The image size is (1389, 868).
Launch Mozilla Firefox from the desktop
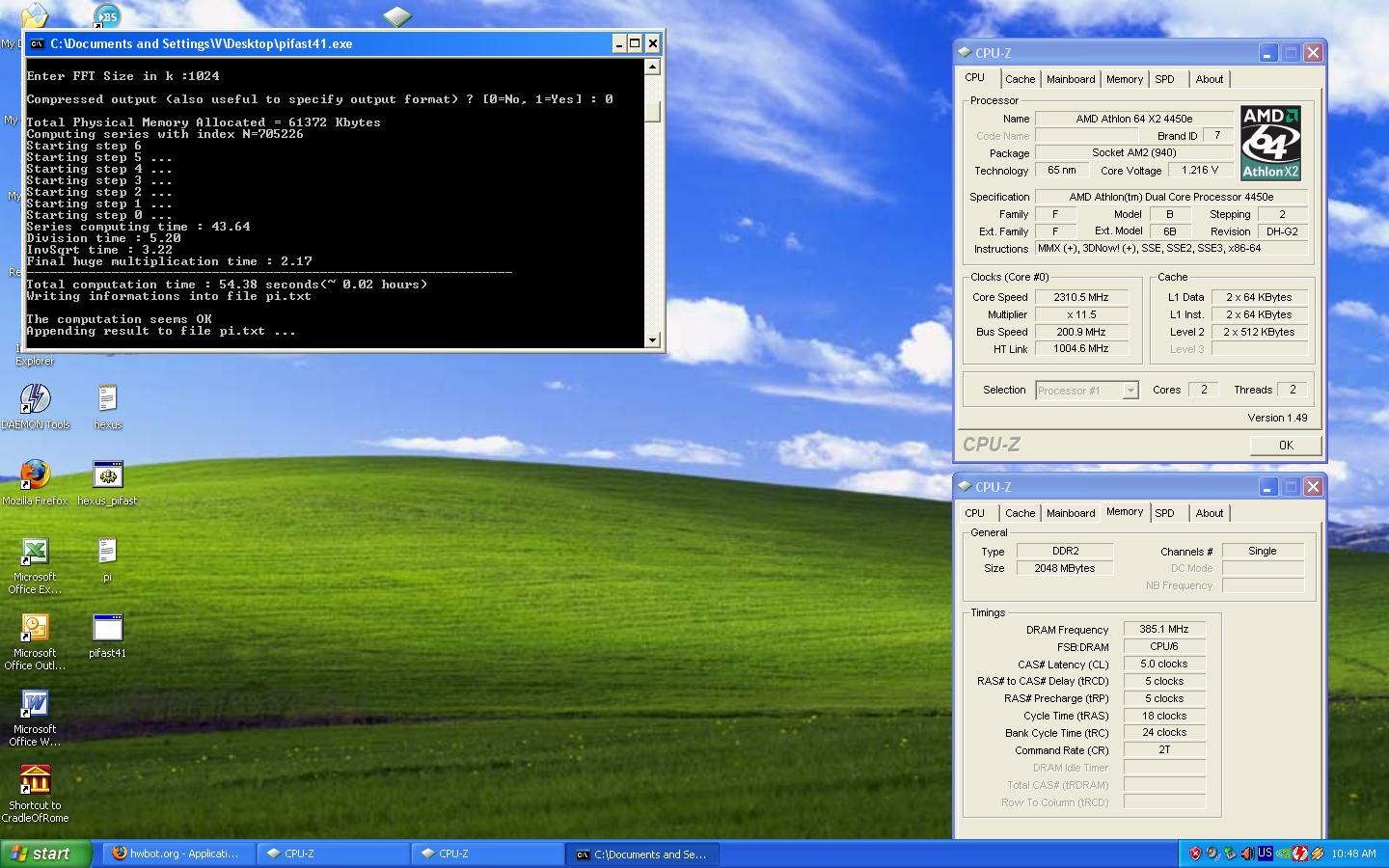coord(35,475)
